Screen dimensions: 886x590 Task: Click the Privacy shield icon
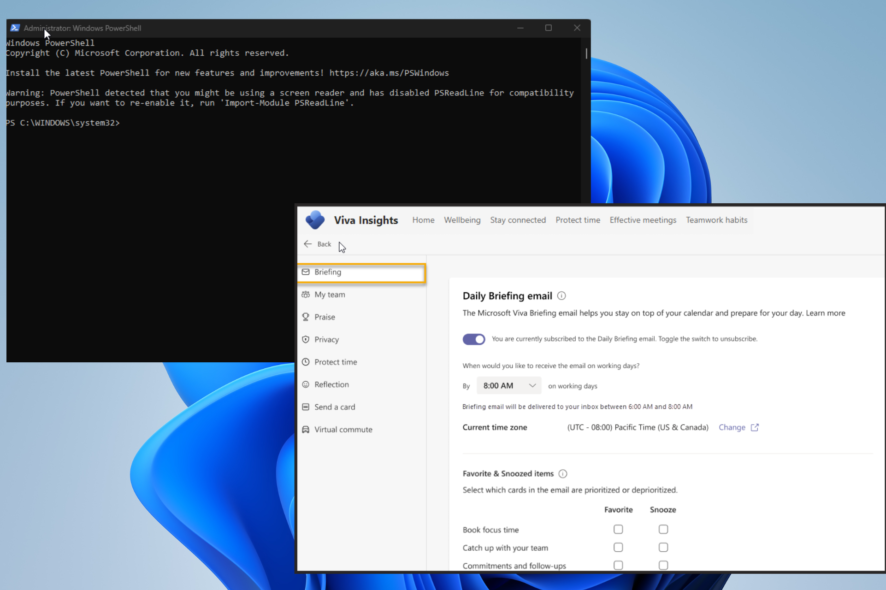[306, 340]
